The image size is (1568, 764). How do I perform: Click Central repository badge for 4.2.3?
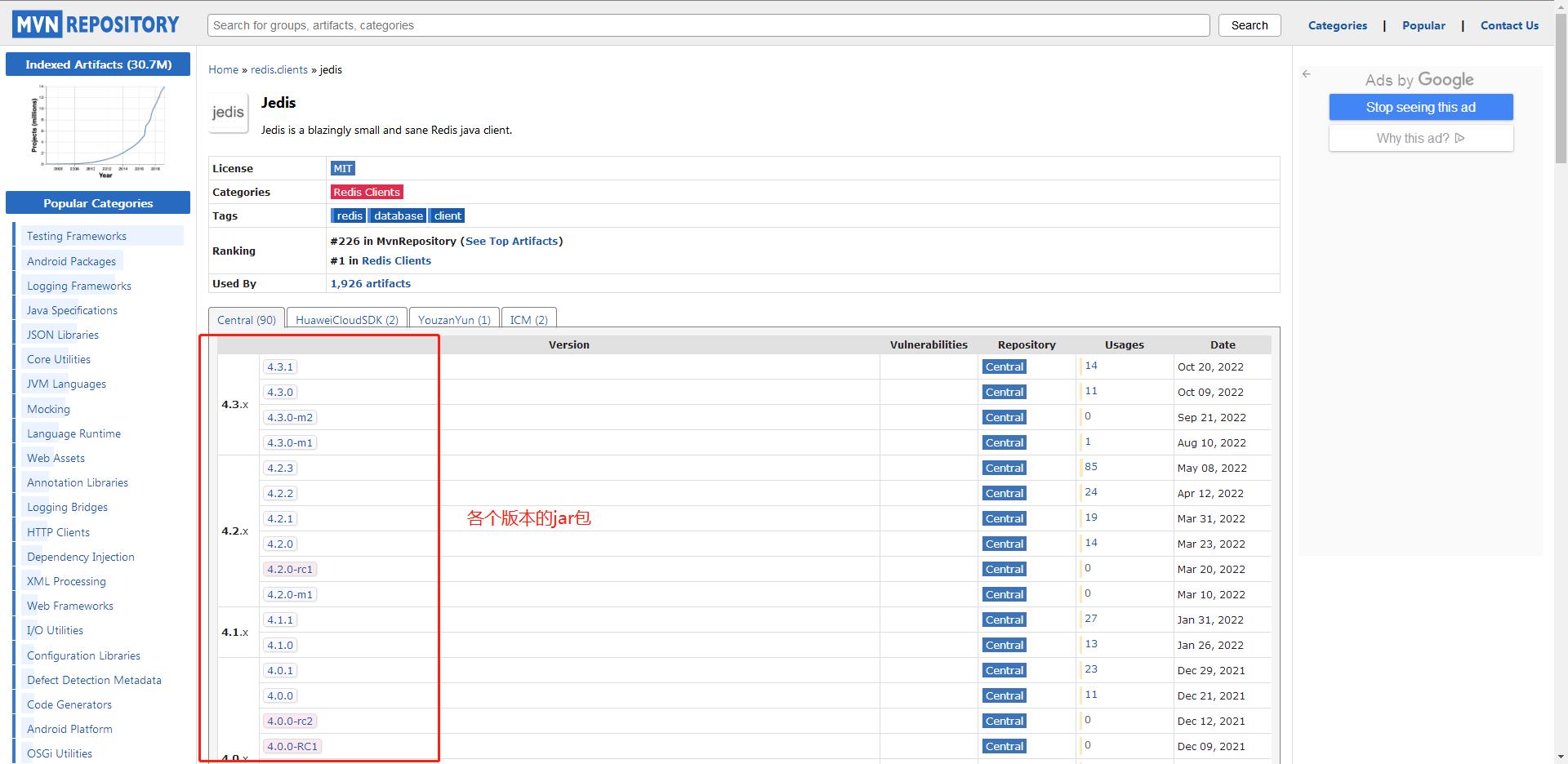1004,468
